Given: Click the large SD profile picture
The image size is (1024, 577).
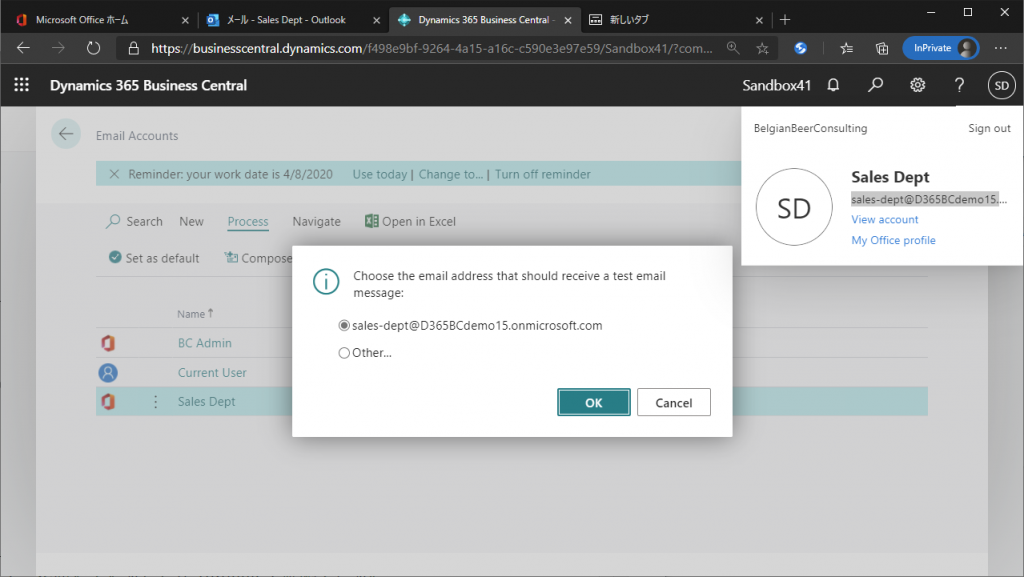Looking at the screenshot, I should (793, 207).
